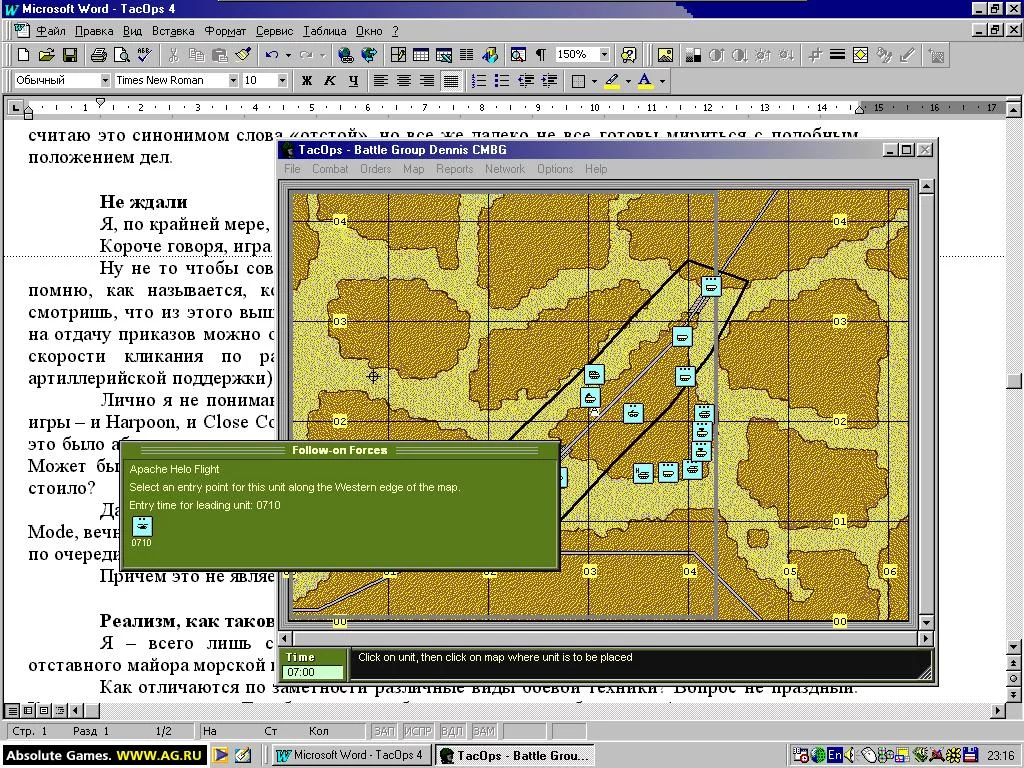Screen dimensions: 1024x768
Task: Set left text alignment
Action: click(x=381, y=80)
